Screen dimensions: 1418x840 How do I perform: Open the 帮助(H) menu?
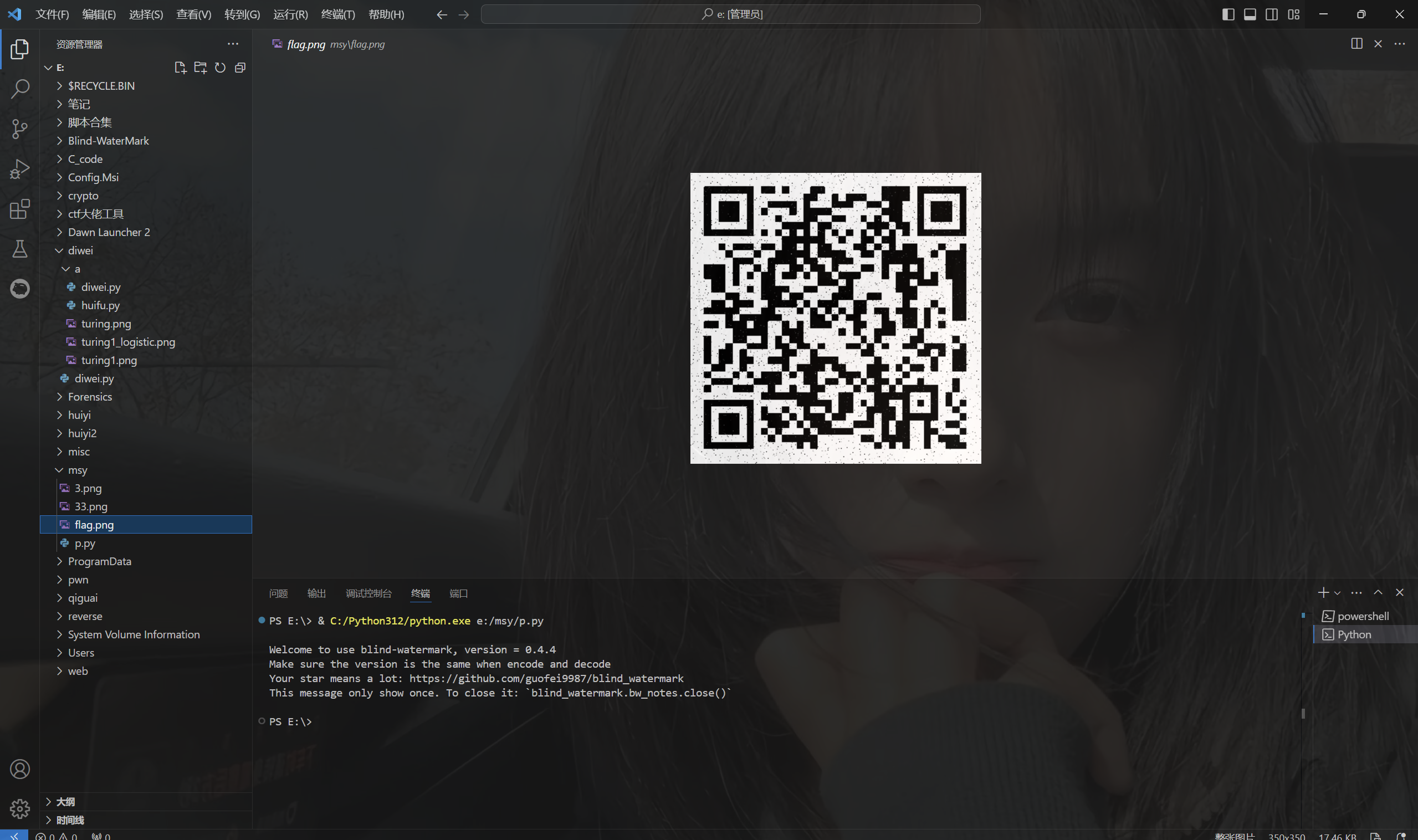tap(387, 14)
